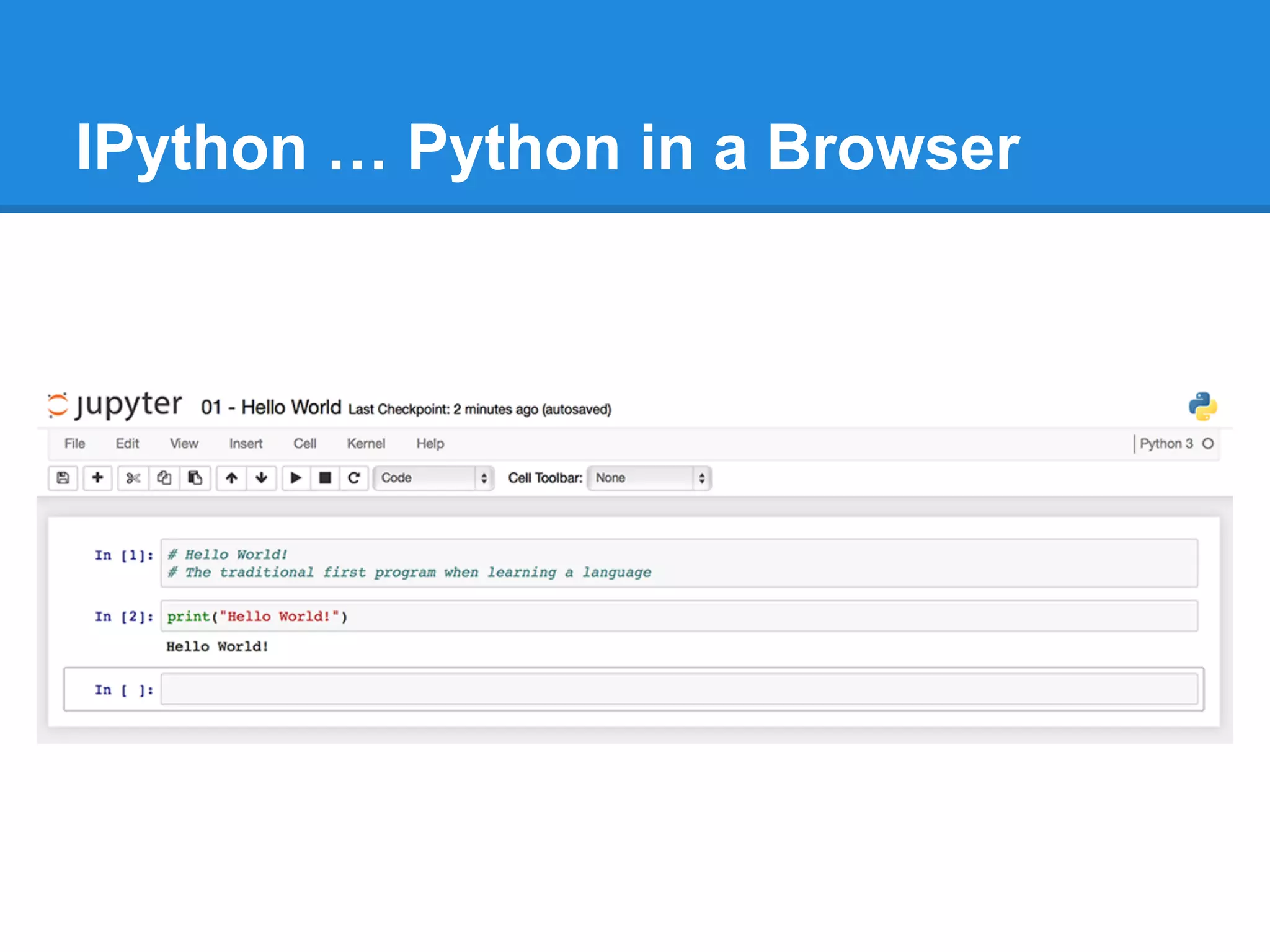Image resolution: width=1270 pixels, height=952 pixels.
Task: Open the File menu
Action: pyautogui.click(x=74, y=444)
